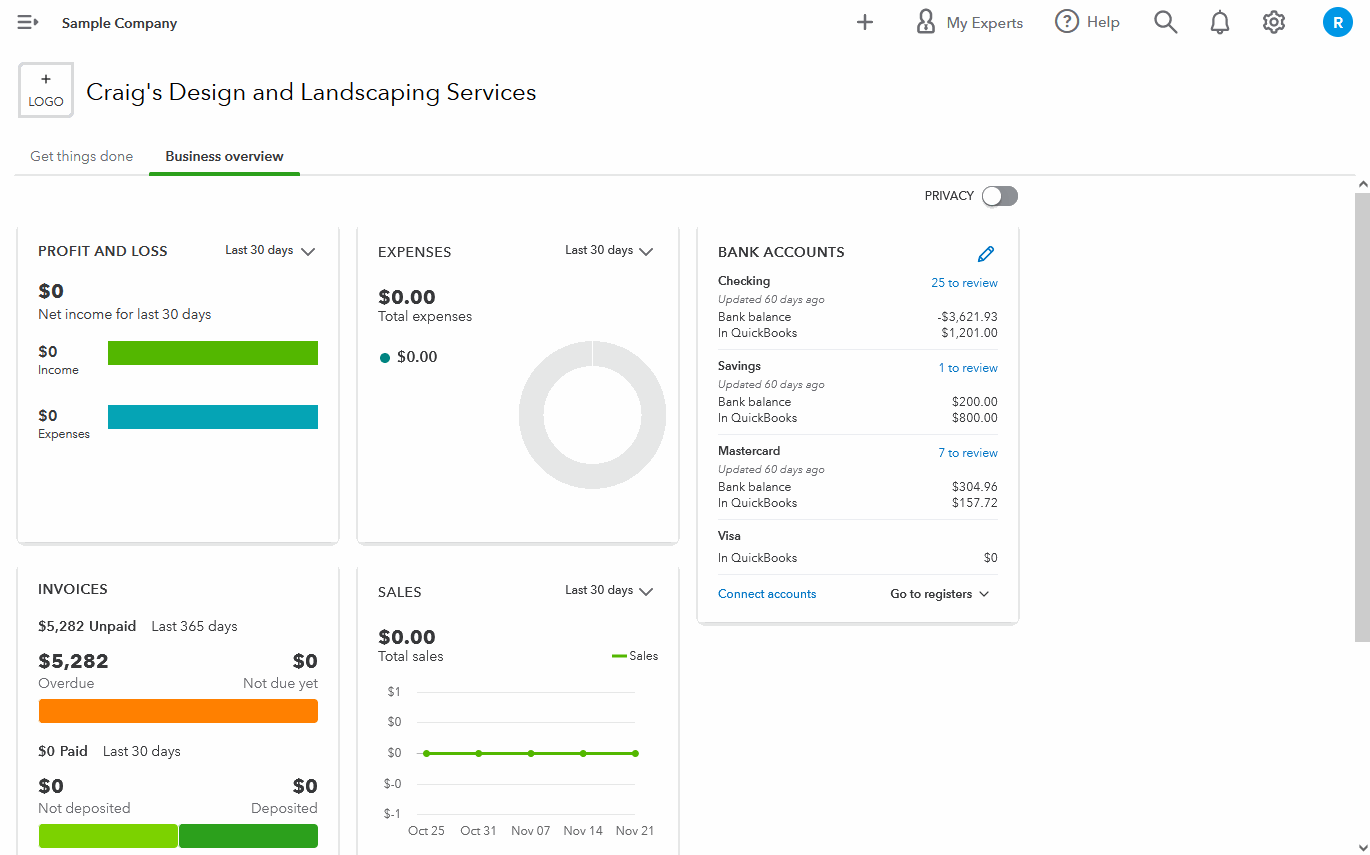1370x855 pixels.
Task: Click the orange Overdue invoices bar
Action: (x=178, y=711)
